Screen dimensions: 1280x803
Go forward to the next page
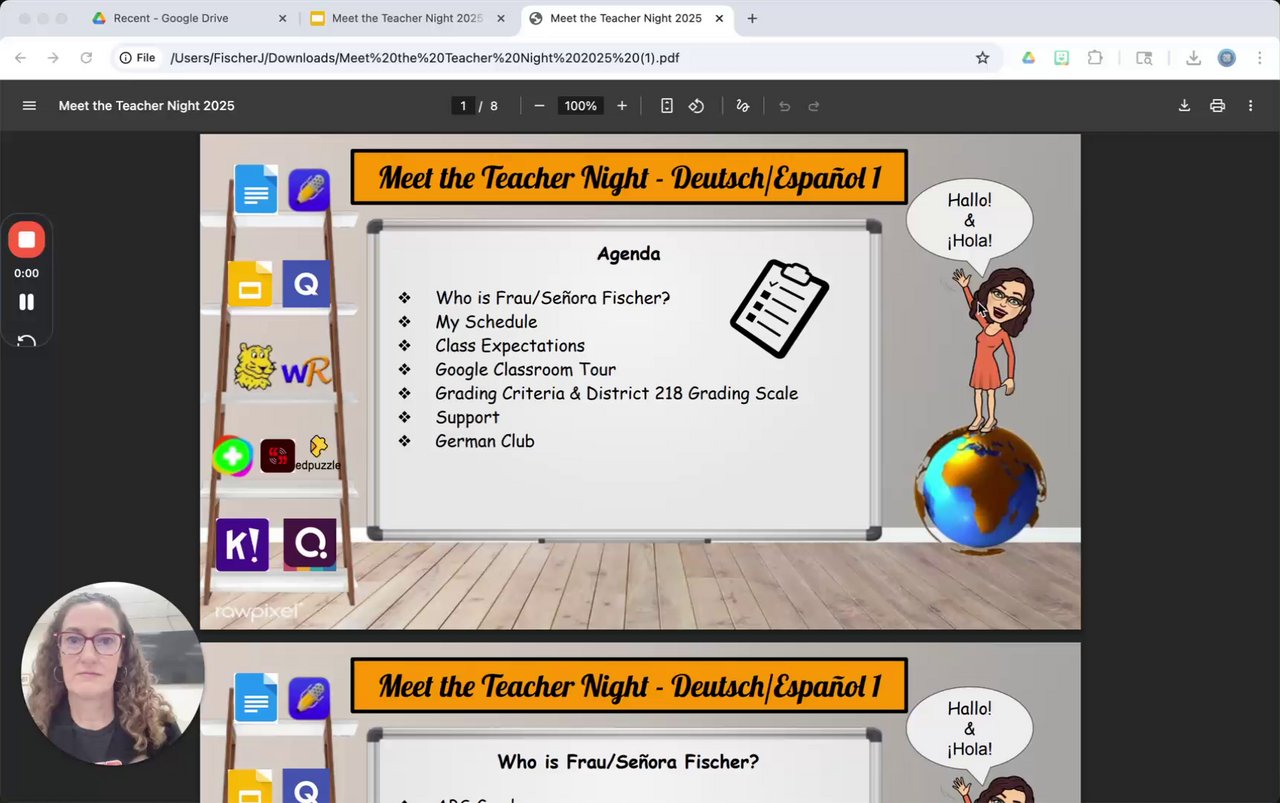[x=53, y=58]
